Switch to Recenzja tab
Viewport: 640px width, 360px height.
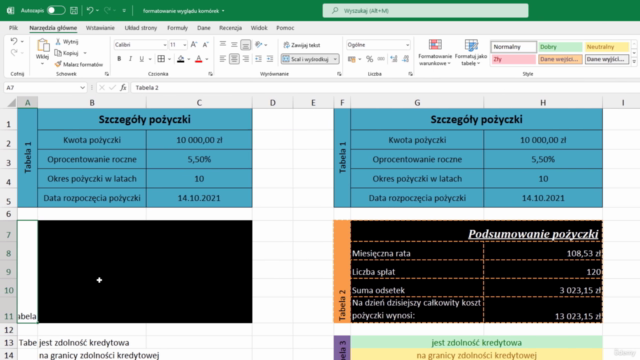pyautogui.click(x=230, y=28)
